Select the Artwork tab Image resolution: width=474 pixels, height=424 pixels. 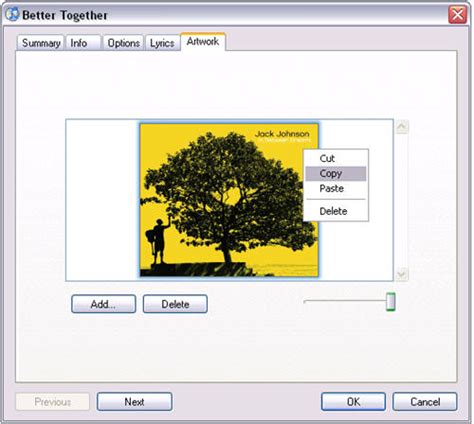coord(203,42)
